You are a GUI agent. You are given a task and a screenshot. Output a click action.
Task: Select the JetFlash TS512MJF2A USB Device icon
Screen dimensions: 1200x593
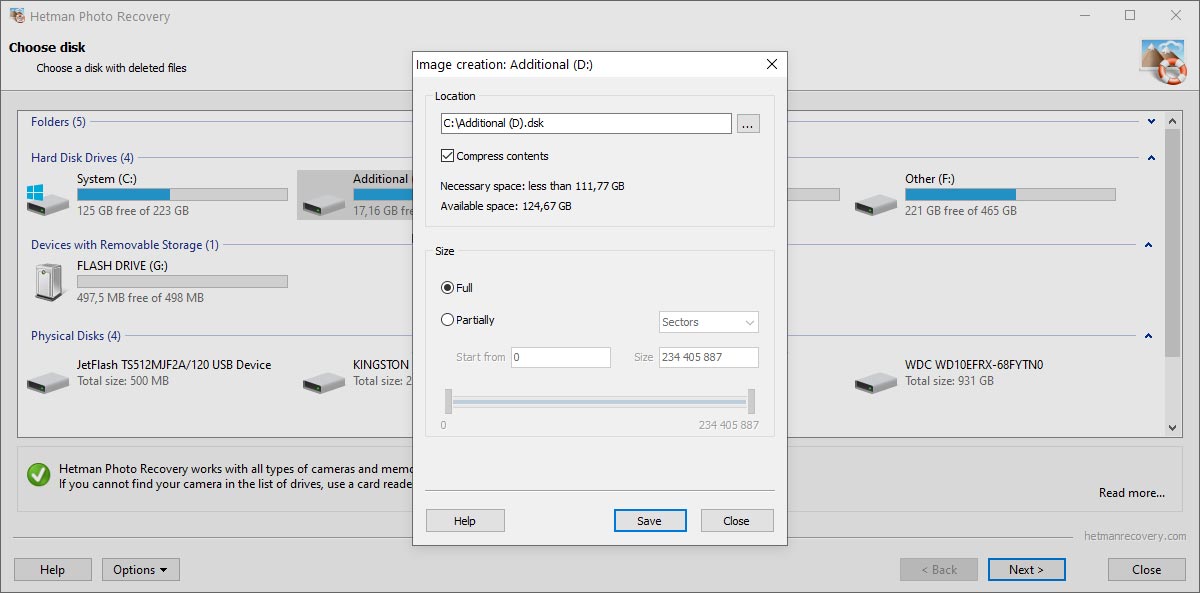point(49,381)
